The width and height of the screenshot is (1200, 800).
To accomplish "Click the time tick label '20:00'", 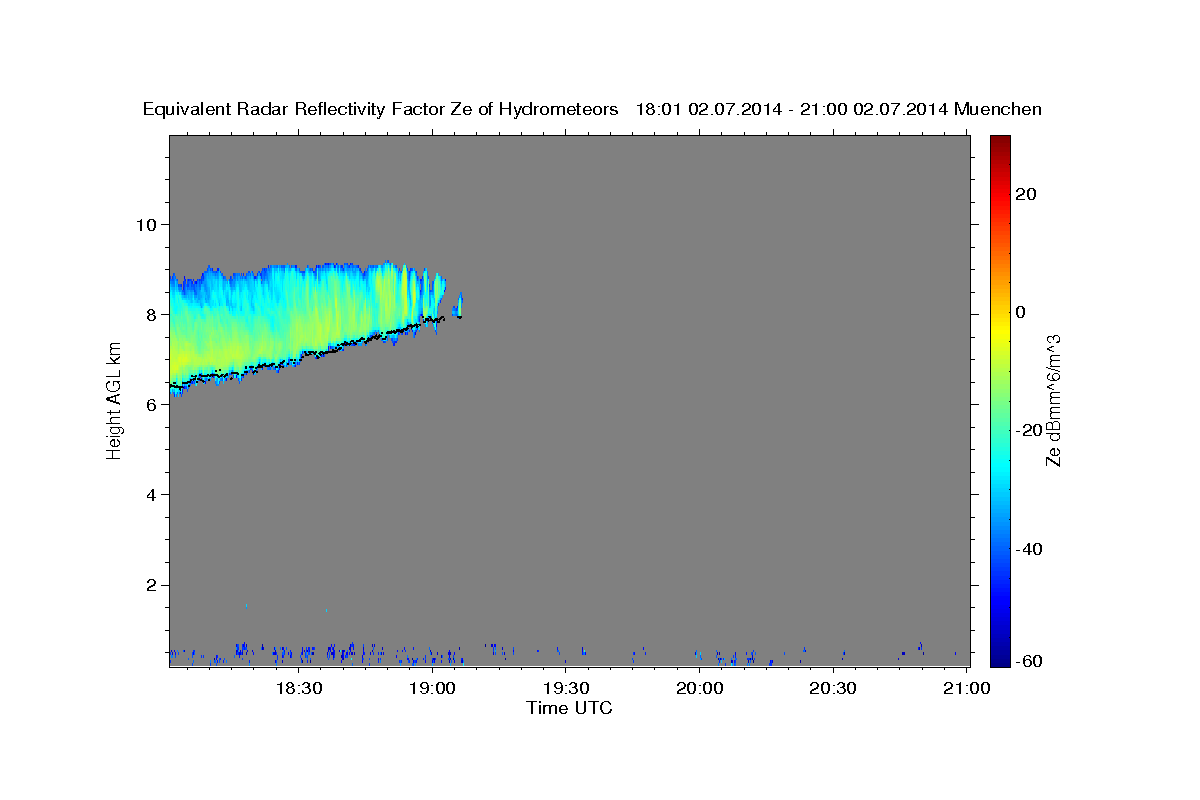I will coord(700,689).
